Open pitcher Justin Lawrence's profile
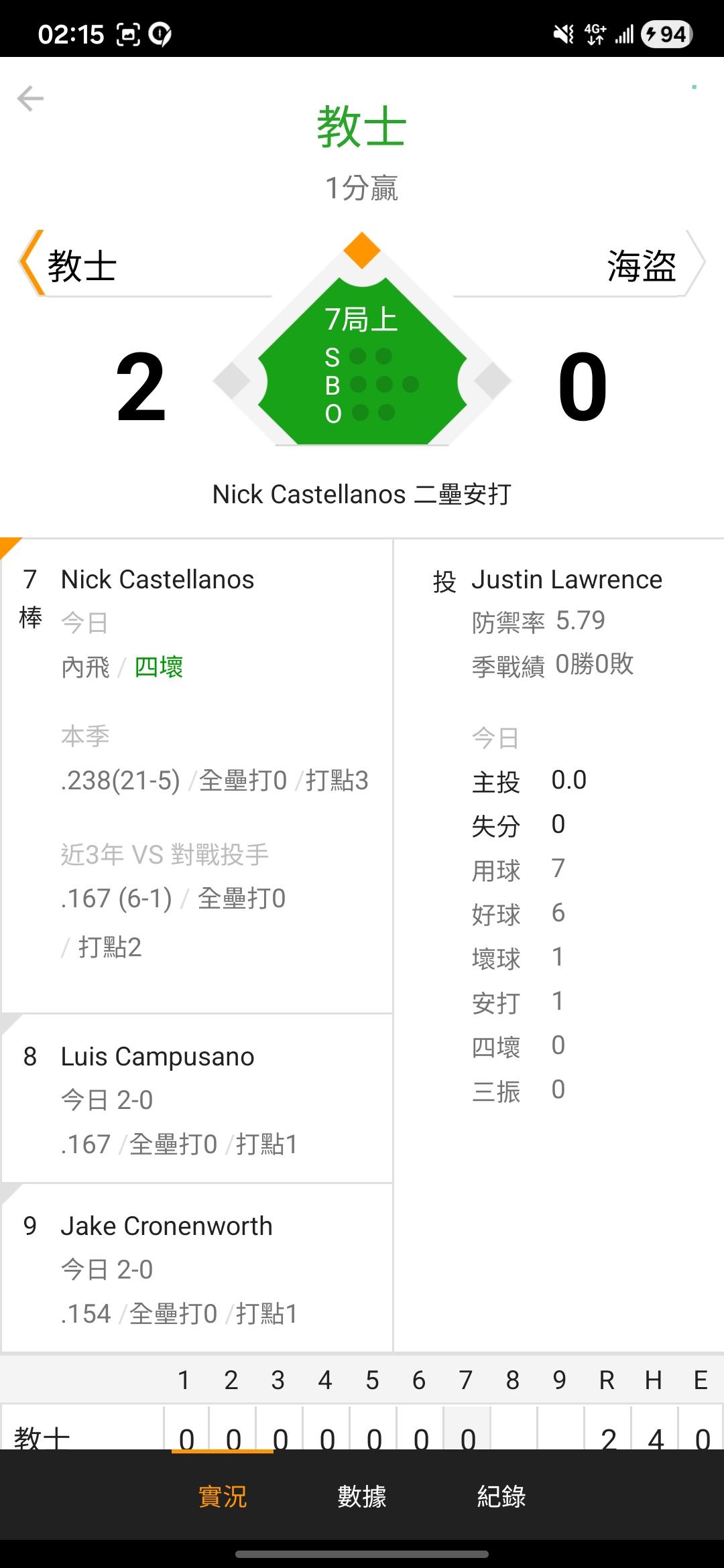The image size is (724, 1568). coord(566,580)
